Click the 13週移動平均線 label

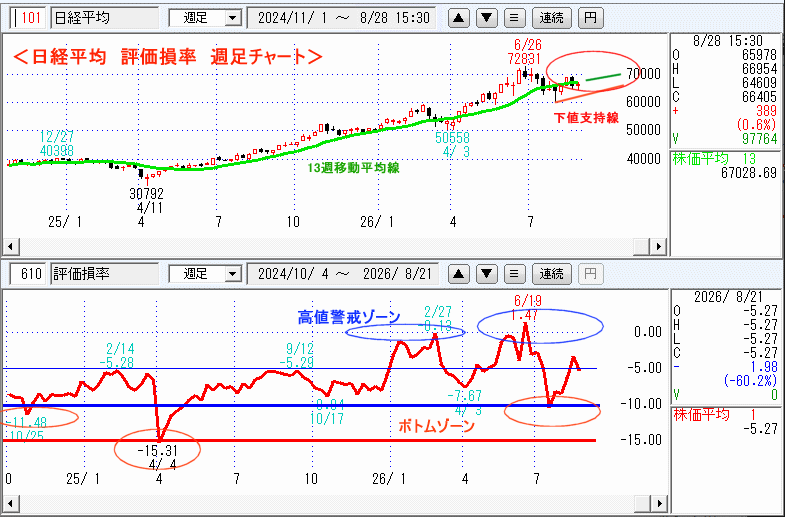353,168
